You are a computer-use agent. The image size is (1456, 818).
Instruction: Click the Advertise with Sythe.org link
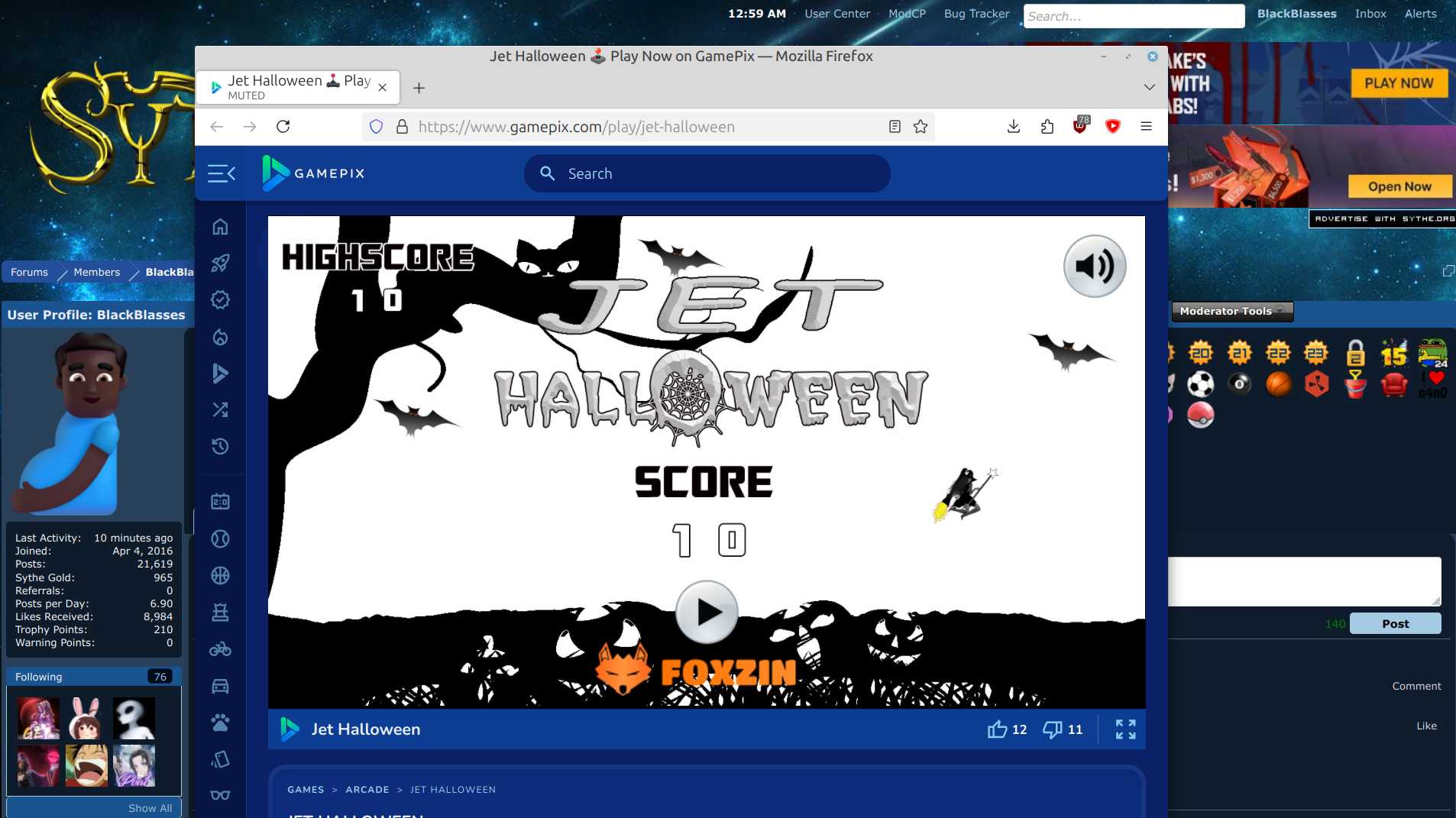click(1383, 218)
